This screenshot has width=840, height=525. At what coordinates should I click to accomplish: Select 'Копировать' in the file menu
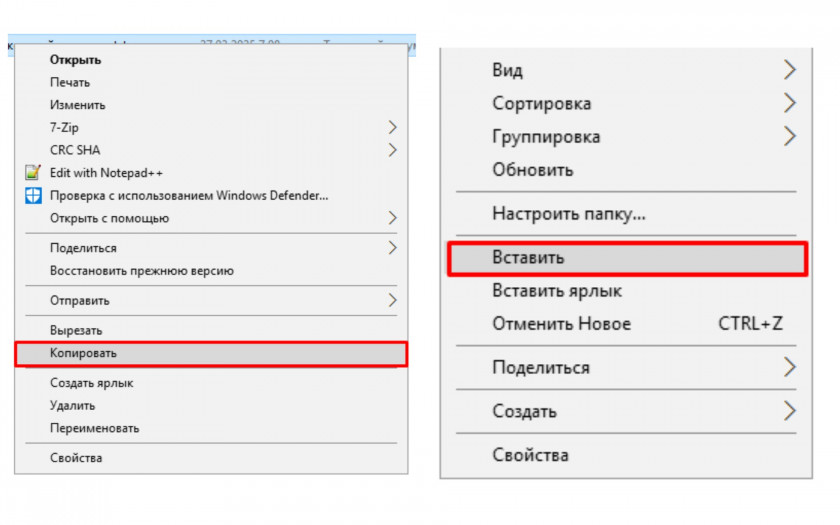pyautogui.click(x=84, y=354)
